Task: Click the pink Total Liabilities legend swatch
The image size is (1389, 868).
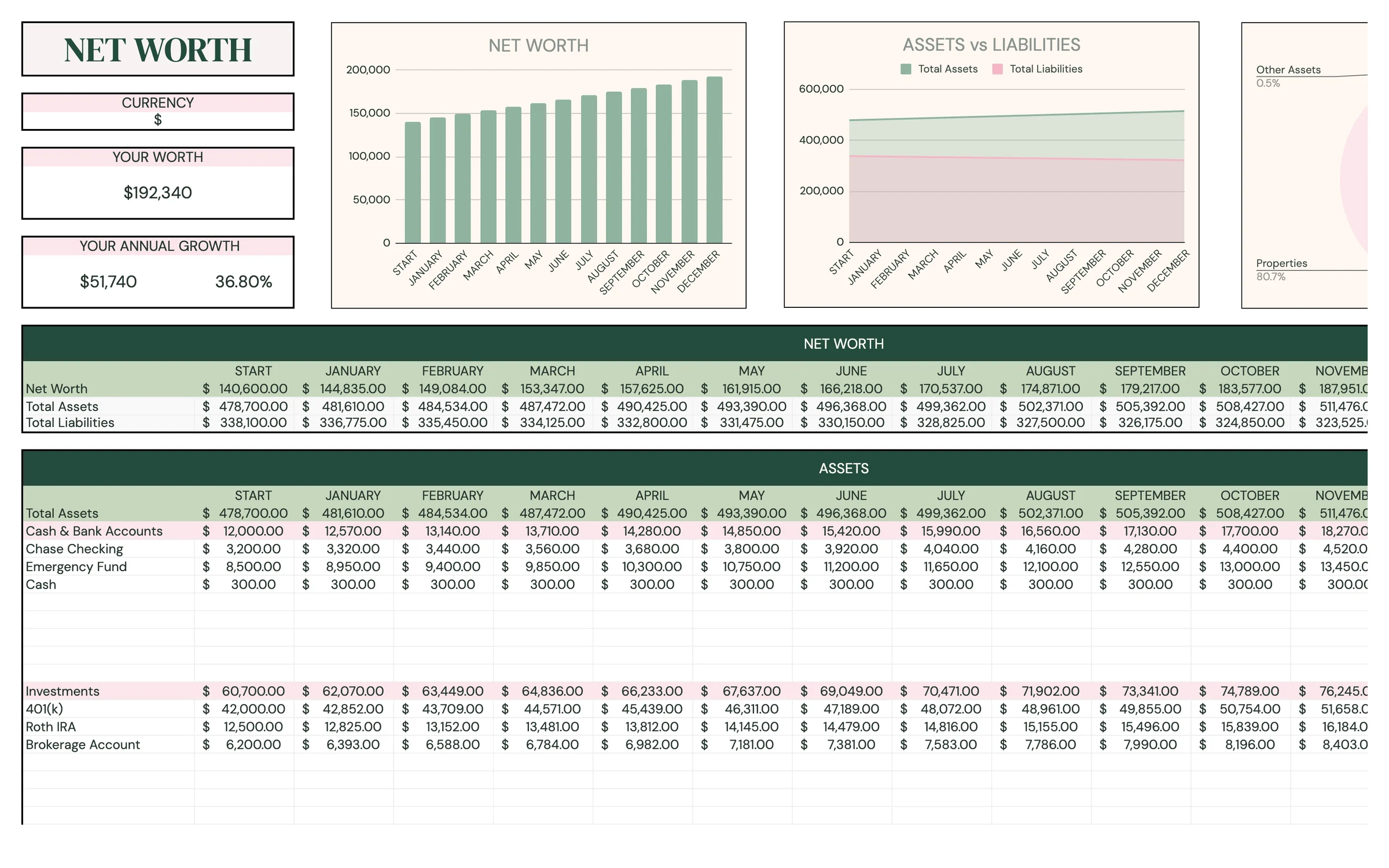Action: pos(997,69)
